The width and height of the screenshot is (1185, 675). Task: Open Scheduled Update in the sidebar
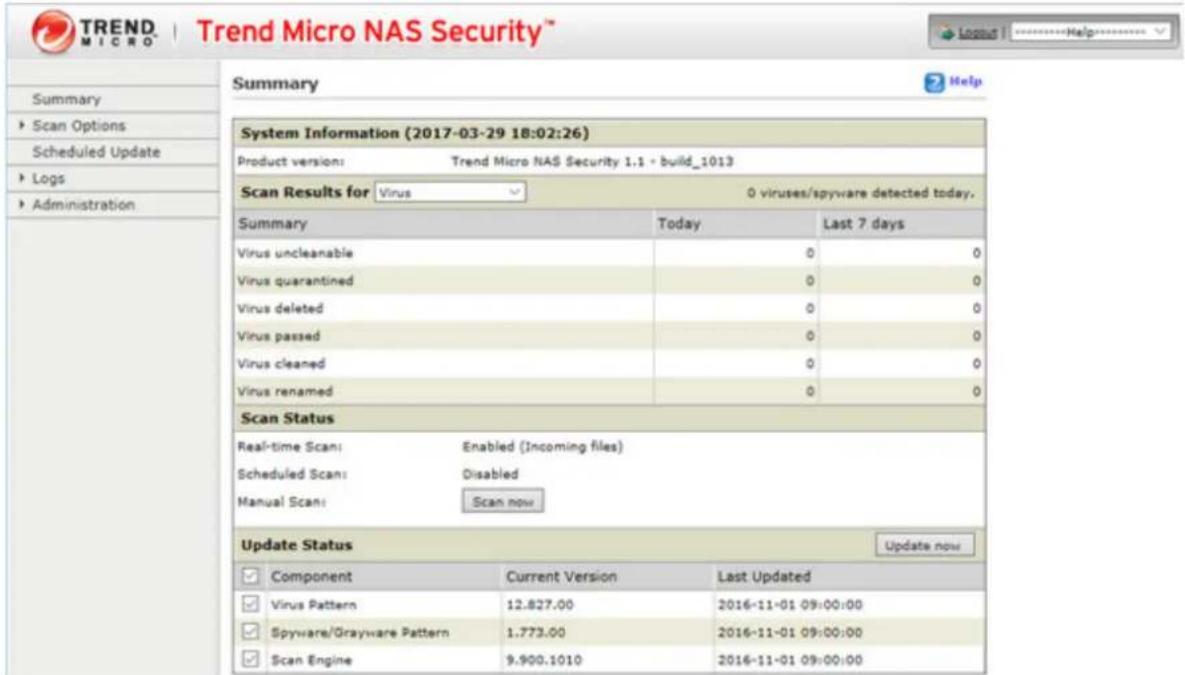click(96, 152)
